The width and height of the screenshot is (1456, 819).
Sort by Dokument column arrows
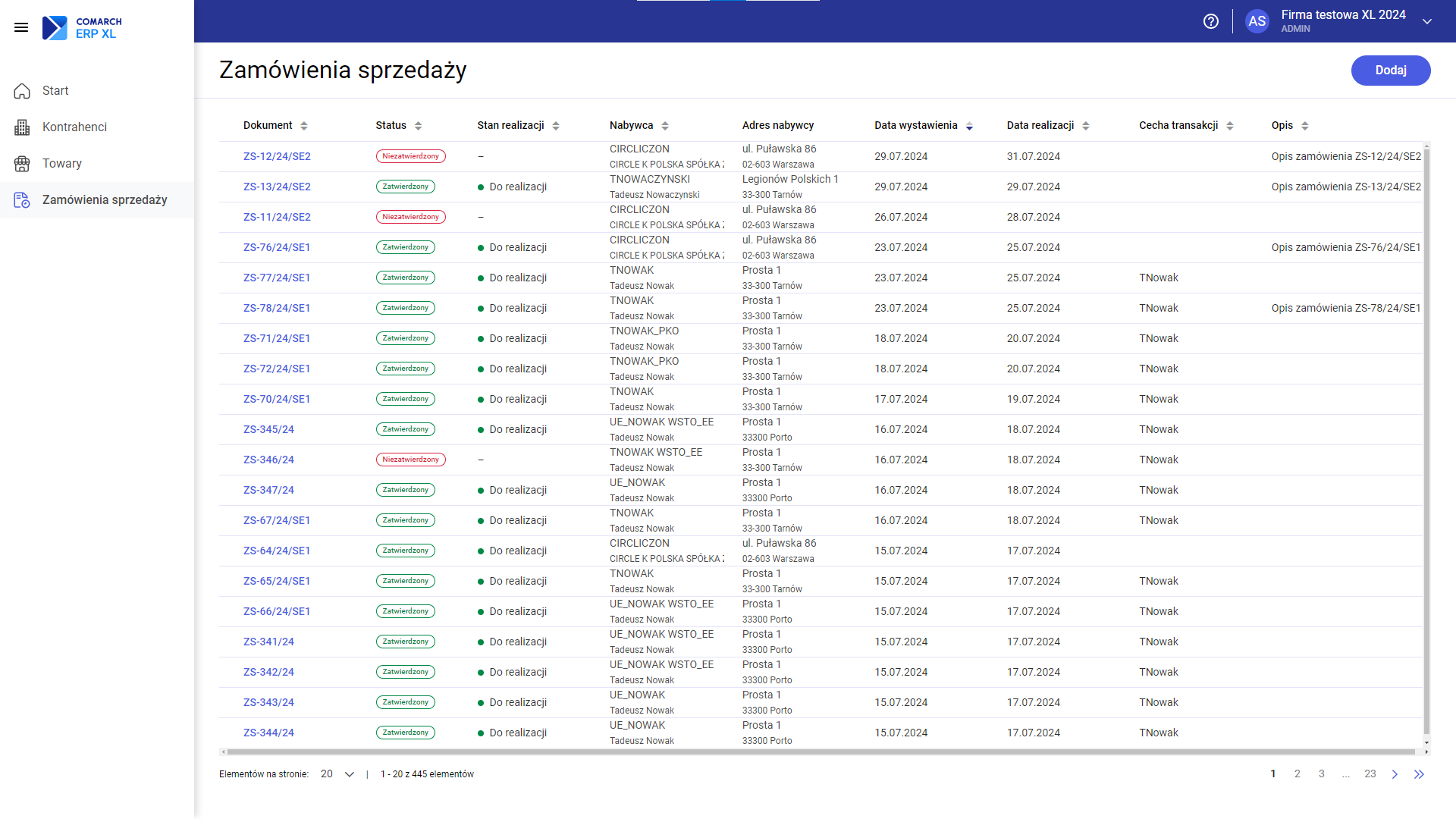pyautogui.click(x=304, y=126)
